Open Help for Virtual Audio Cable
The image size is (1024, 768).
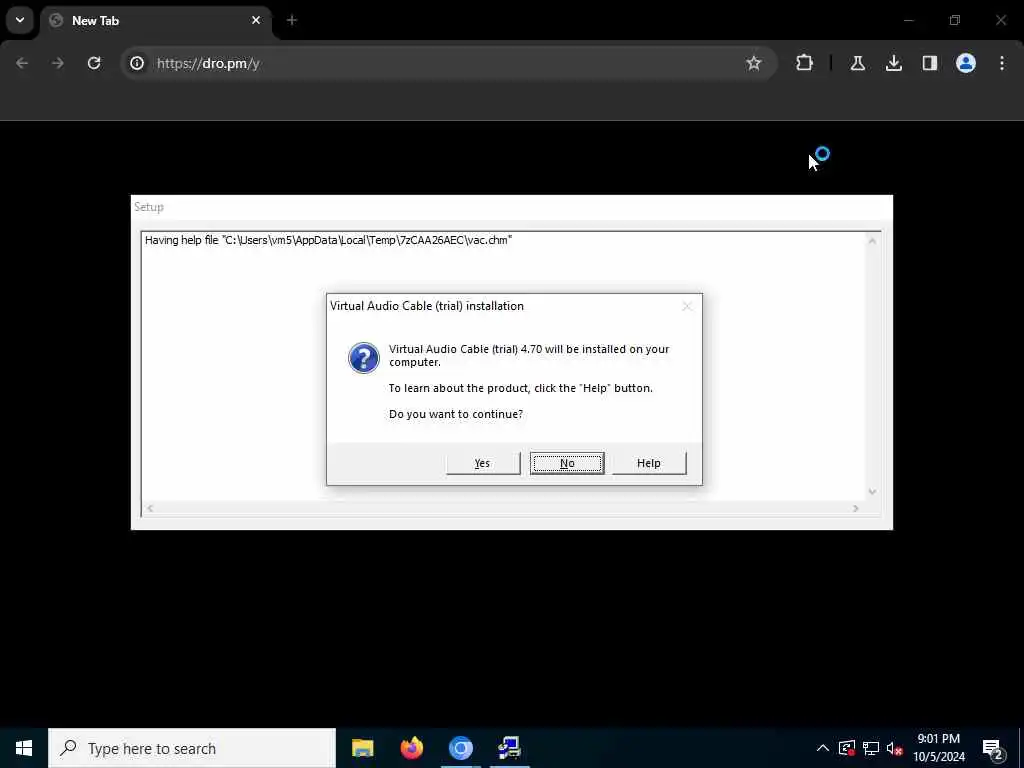pyautogui.click(x=648, y=463)
